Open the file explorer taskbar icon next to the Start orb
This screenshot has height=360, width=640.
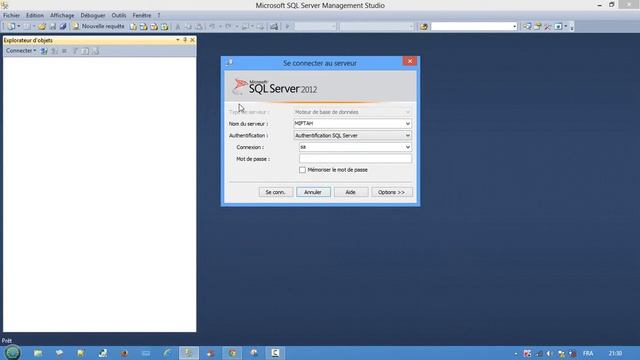click(38, 353)
